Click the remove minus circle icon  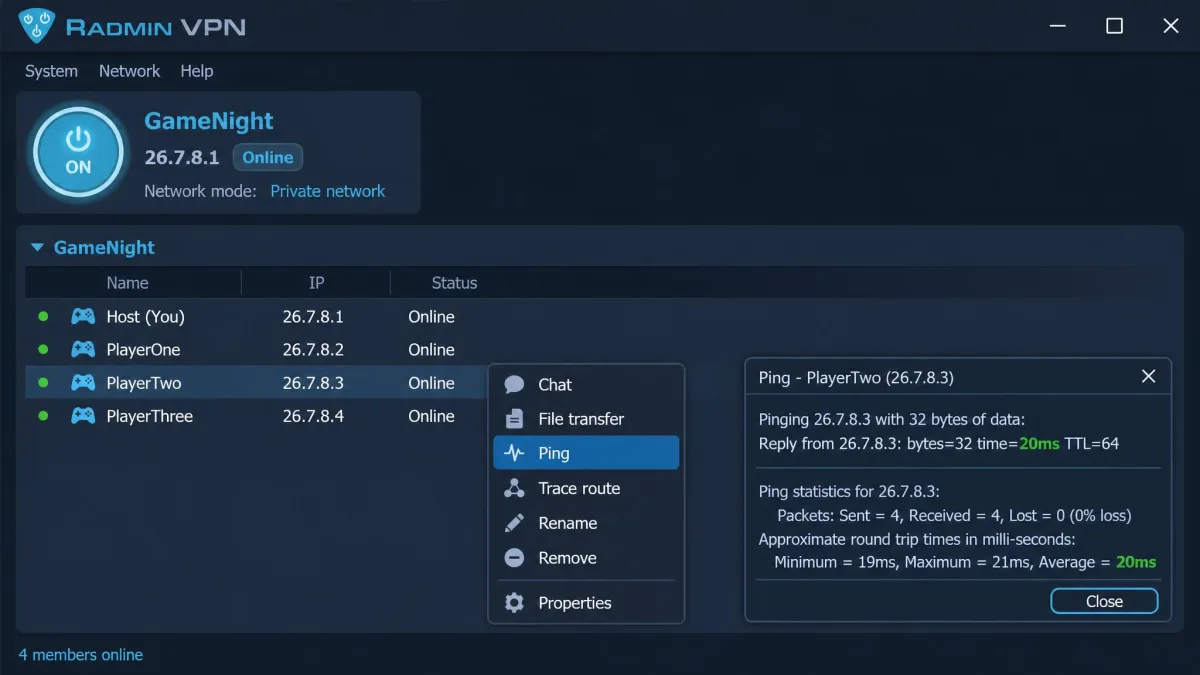(x=514, y=558)
